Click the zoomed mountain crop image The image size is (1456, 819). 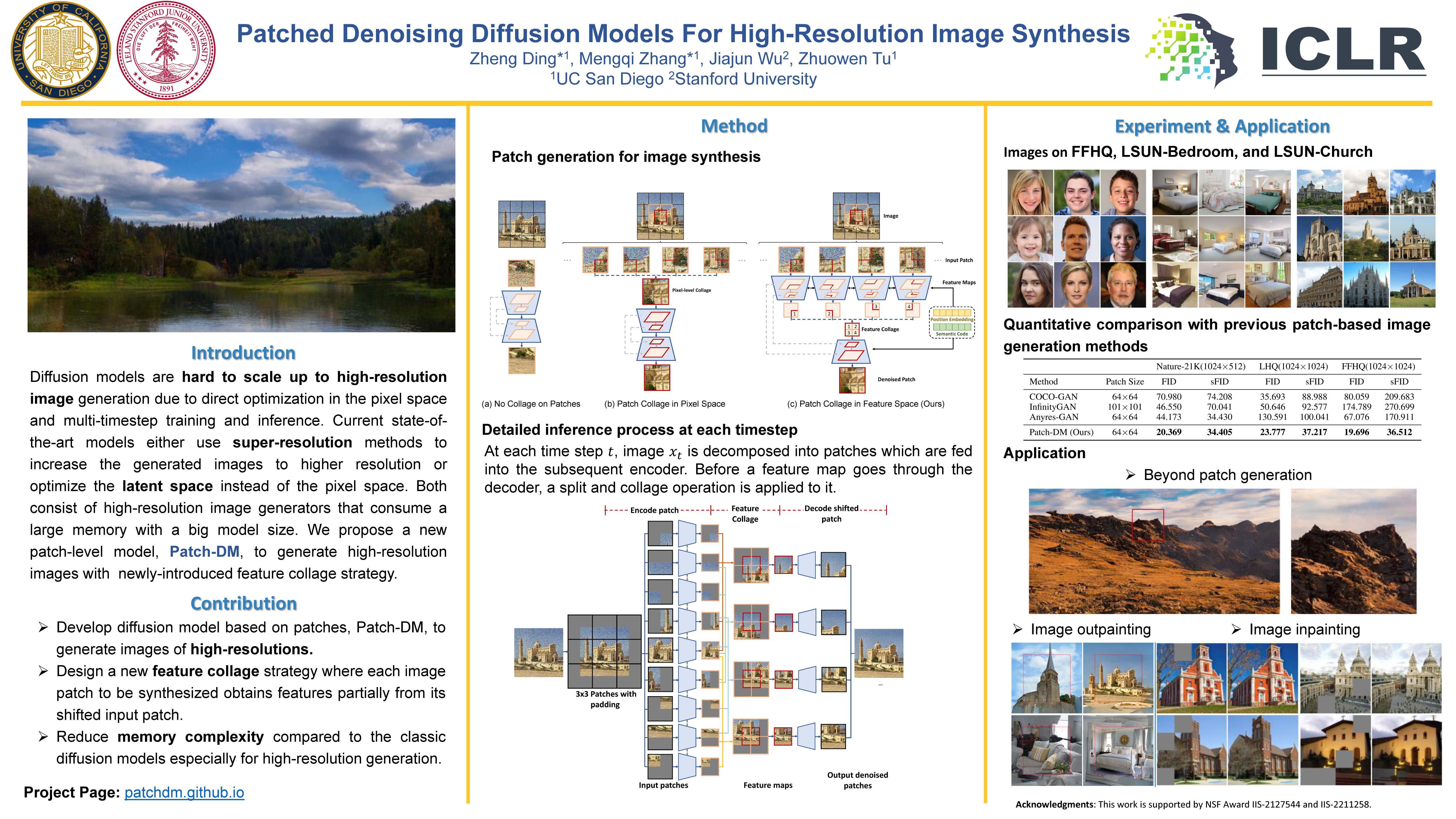point(1353,552)
